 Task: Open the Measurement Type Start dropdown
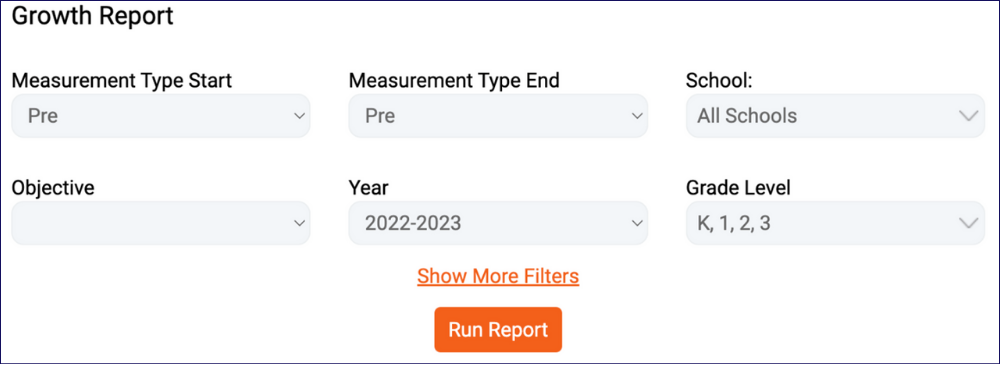(x=161, y=115)
